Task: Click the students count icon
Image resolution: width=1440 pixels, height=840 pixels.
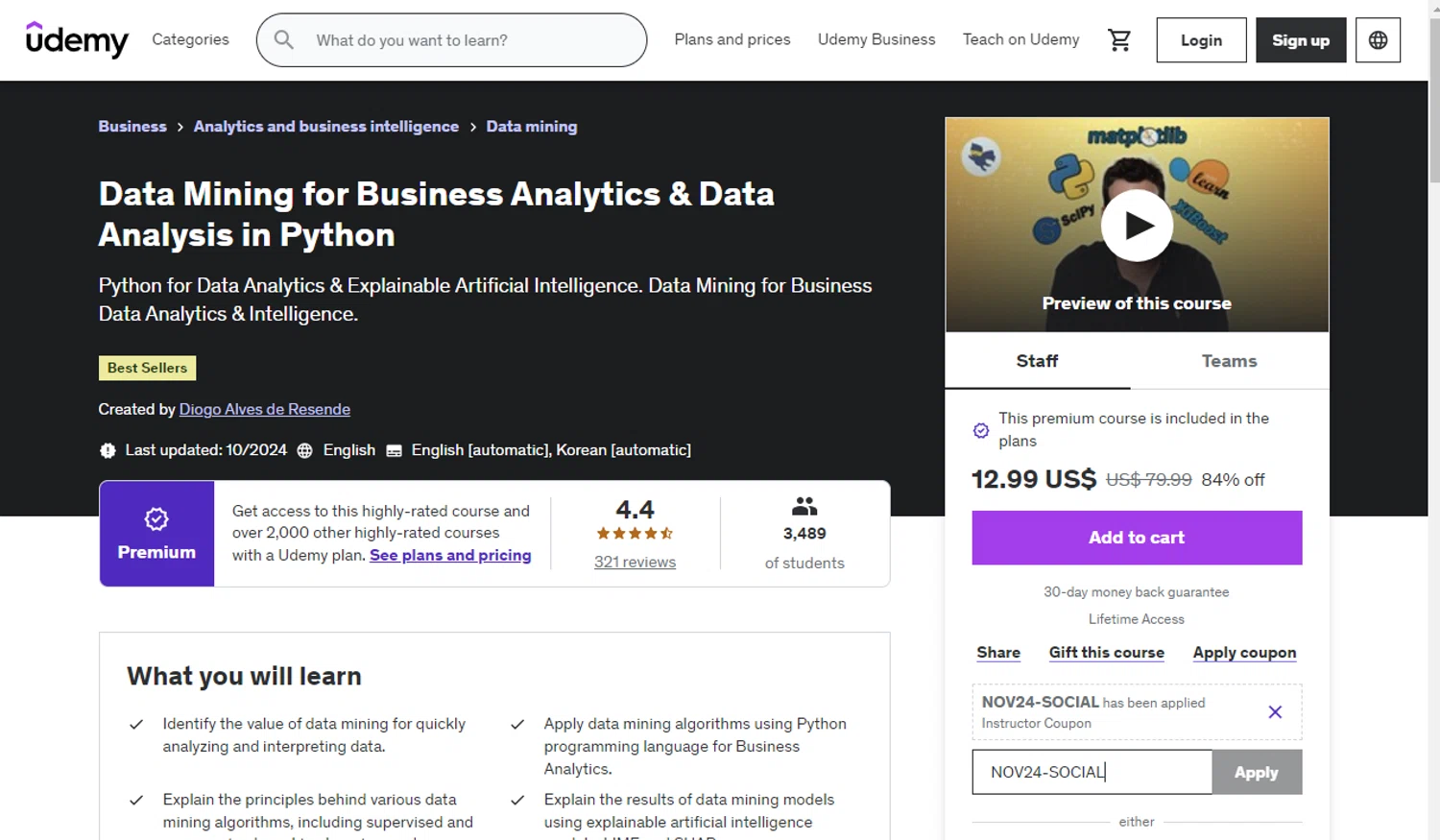Action: pyautogui.click(x=804, y=506)
